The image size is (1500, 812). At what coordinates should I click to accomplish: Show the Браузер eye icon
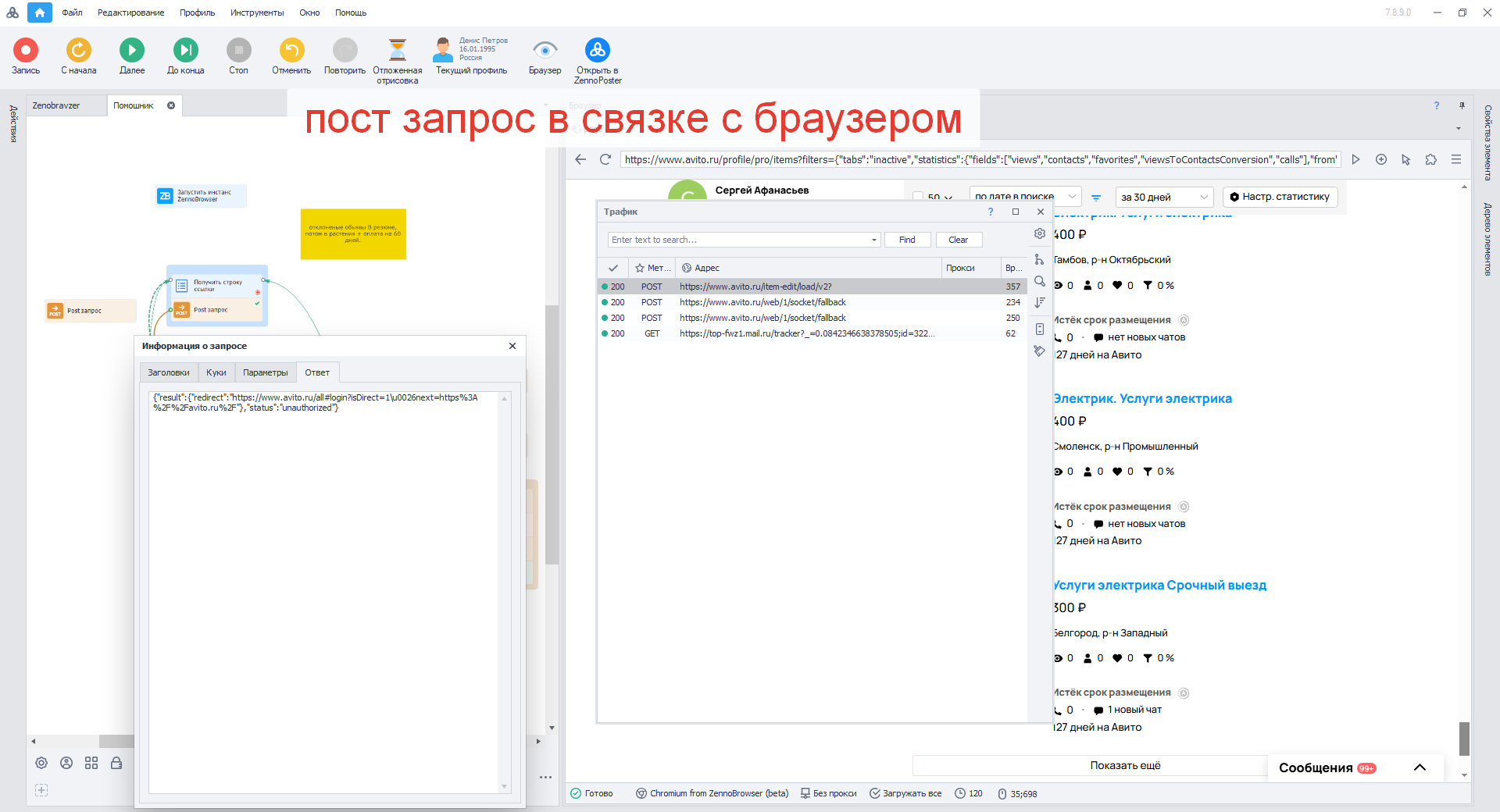(545, 50)
